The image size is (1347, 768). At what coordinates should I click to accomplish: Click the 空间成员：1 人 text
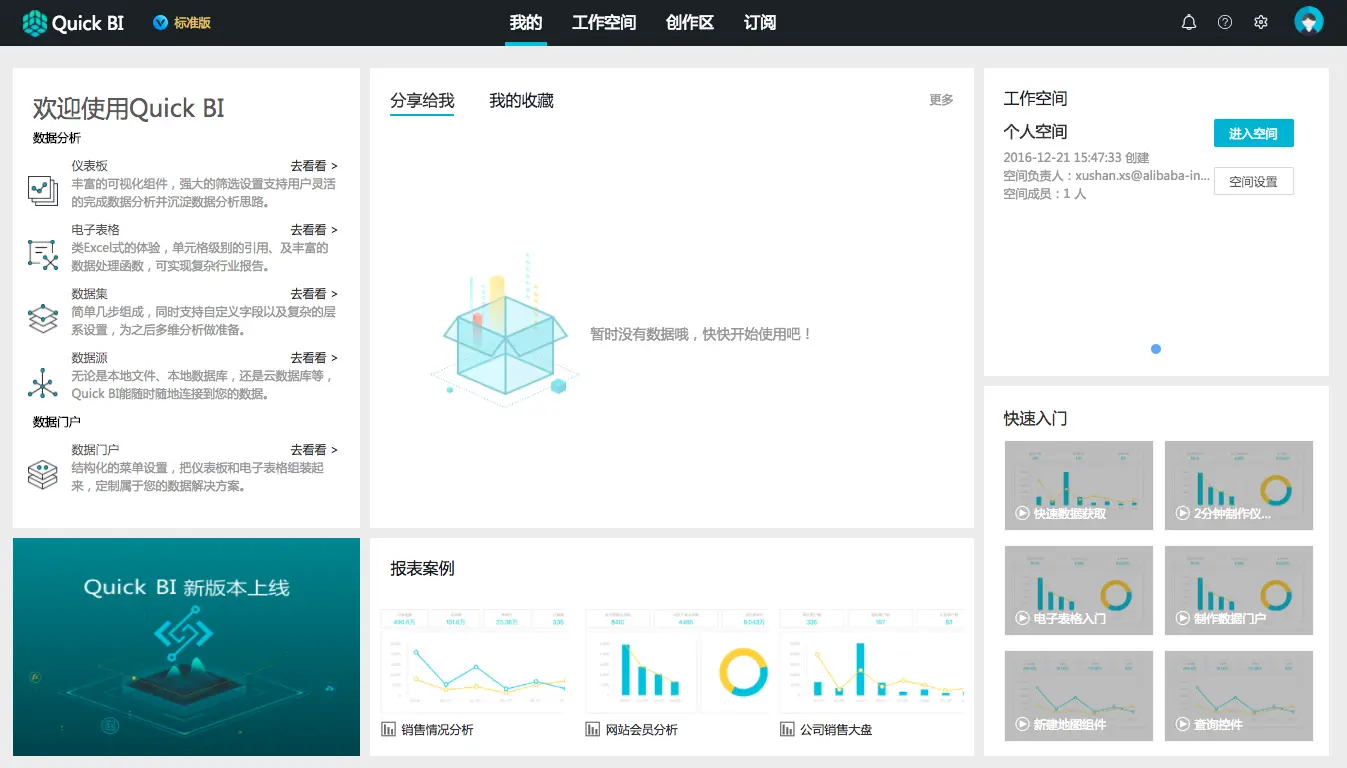(1045, 194)
